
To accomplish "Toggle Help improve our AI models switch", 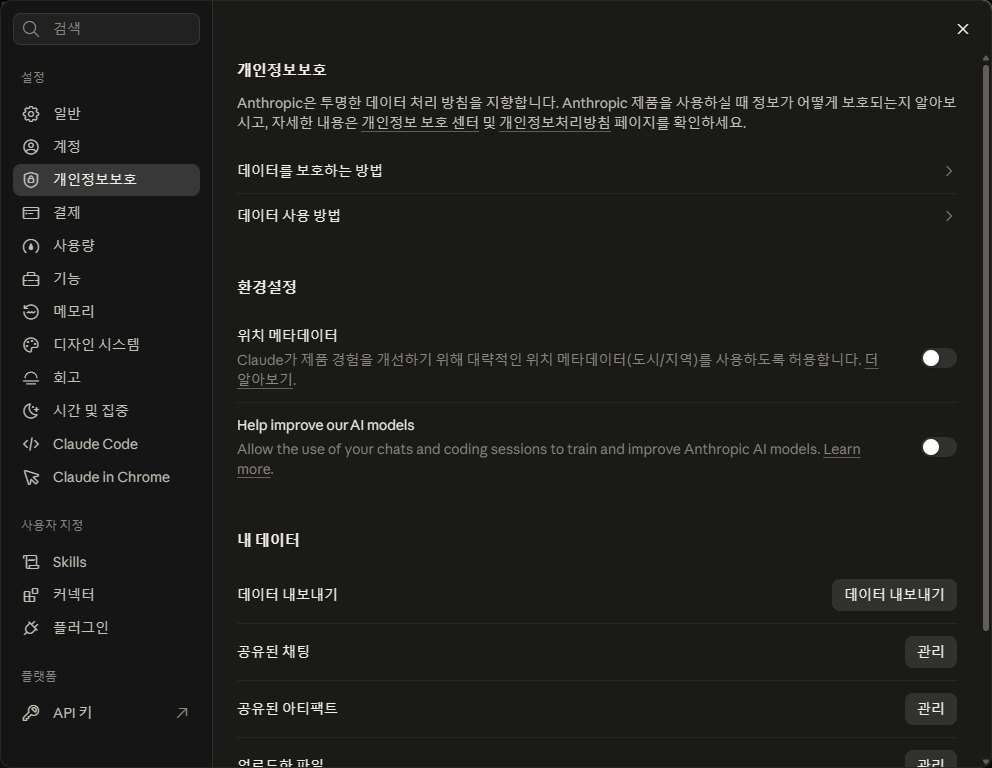I will pyautogui.click(x=939, y=447).
